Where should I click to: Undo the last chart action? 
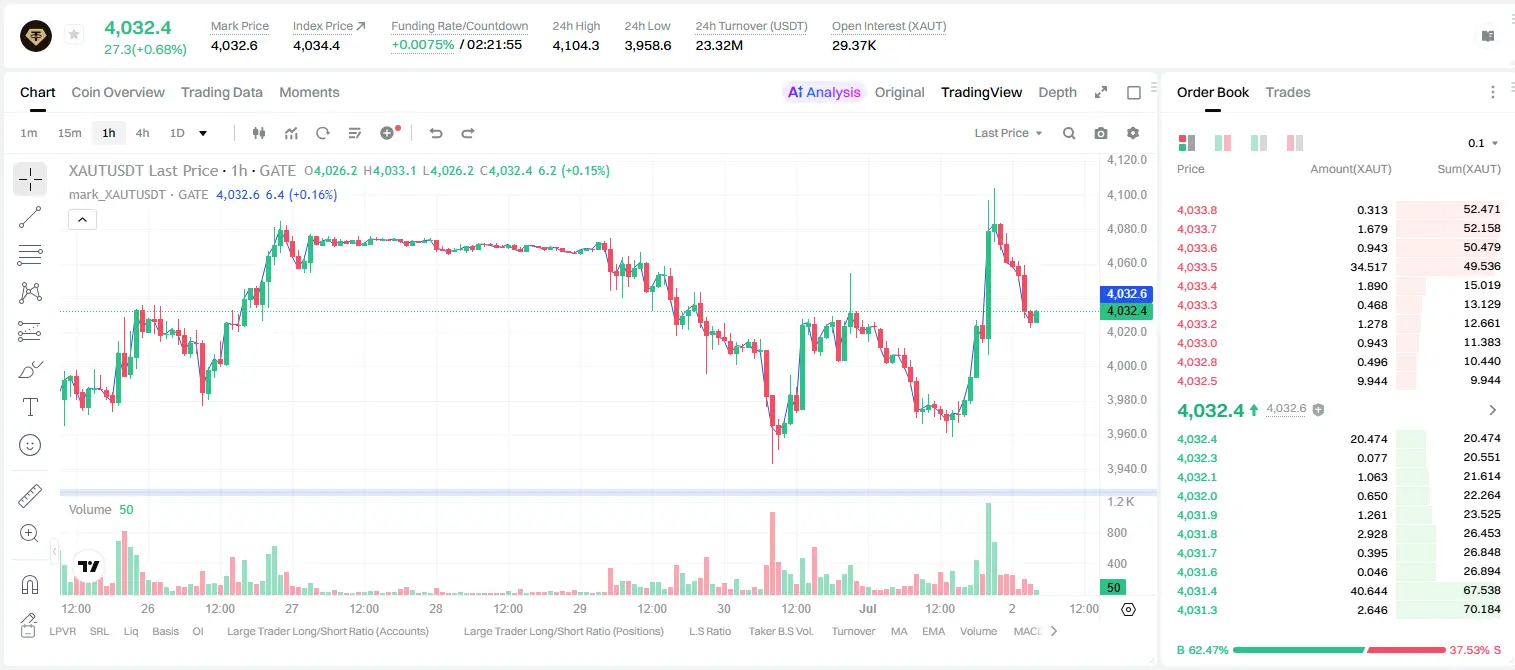pyautogui.click(x=436, y=133)
